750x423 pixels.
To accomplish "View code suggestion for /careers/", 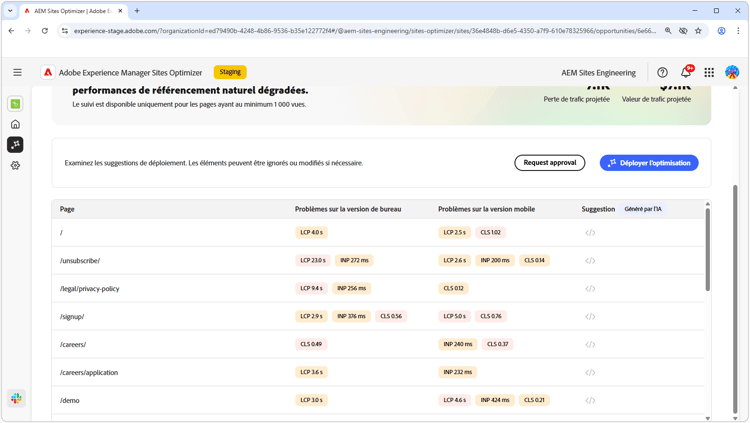I will tap(590, 345).
